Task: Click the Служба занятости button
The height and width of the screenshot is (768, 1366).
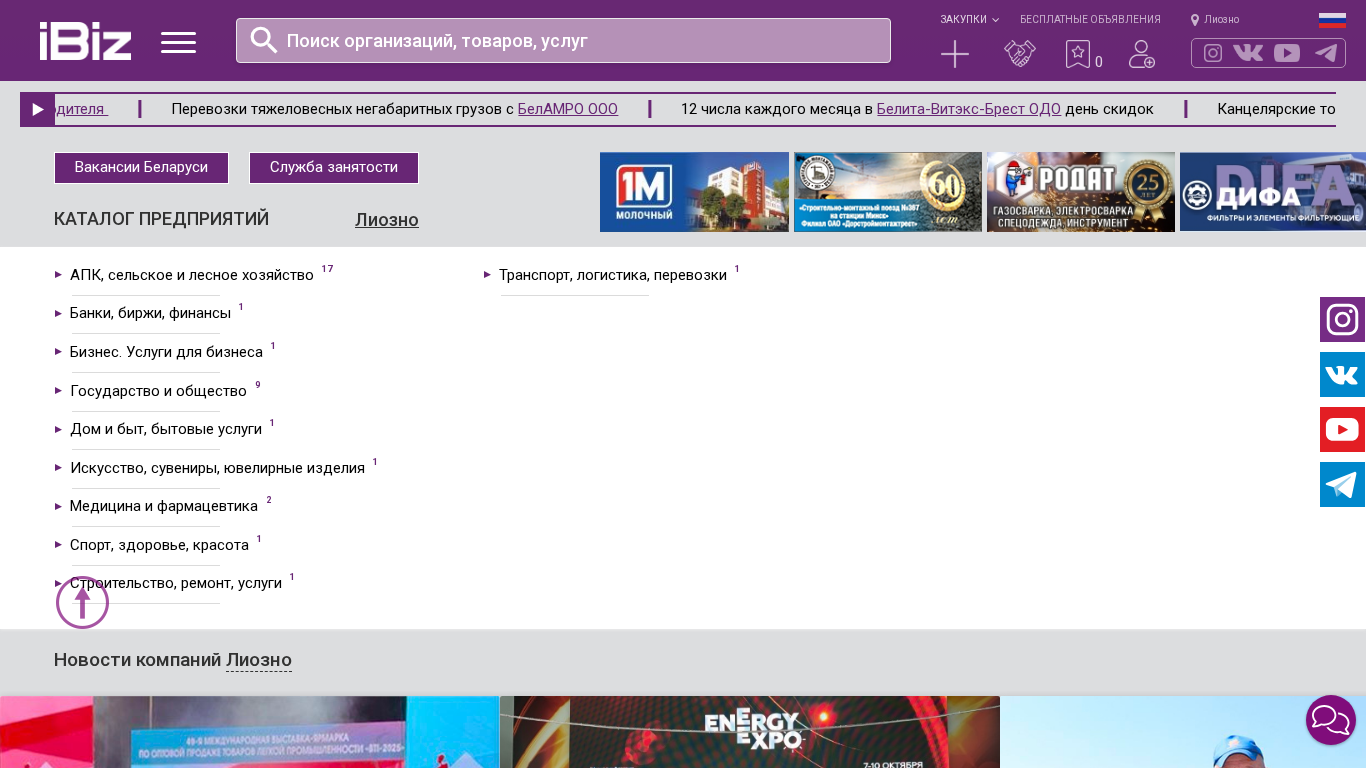Action: pyautogui.click(x=334, y=168)
